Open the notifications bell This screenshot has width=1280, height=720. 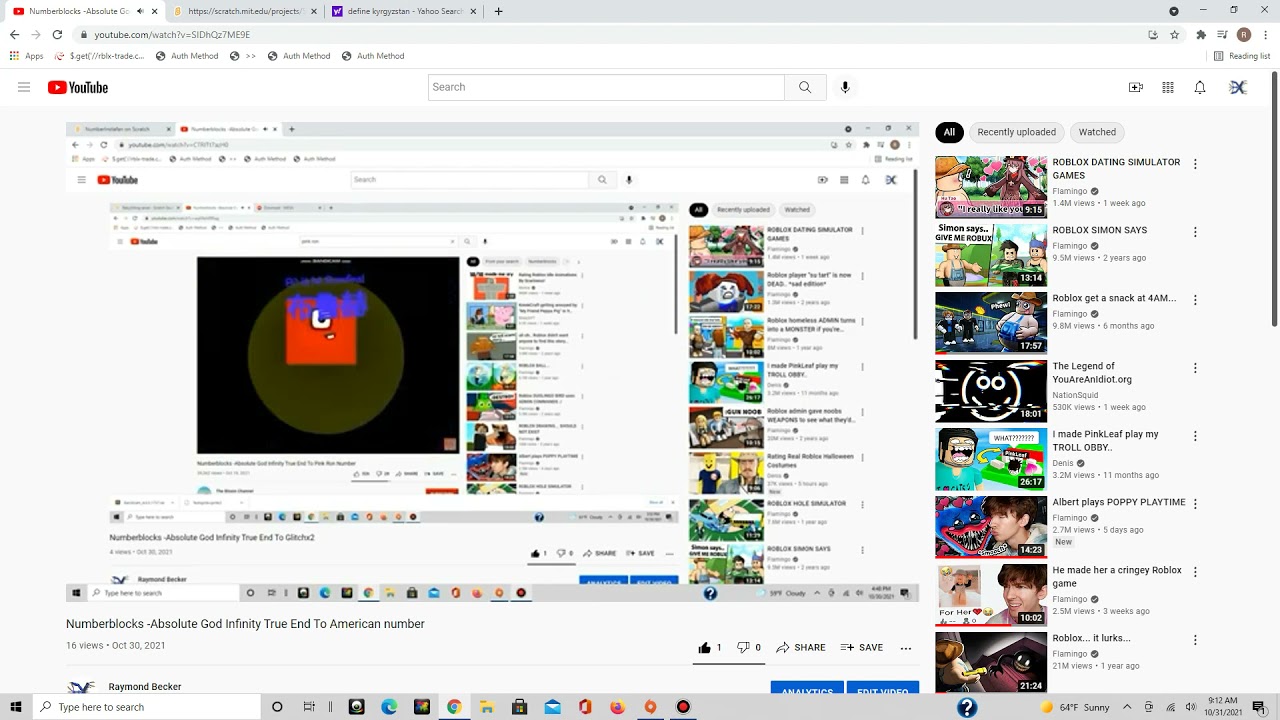point(1200,87)
